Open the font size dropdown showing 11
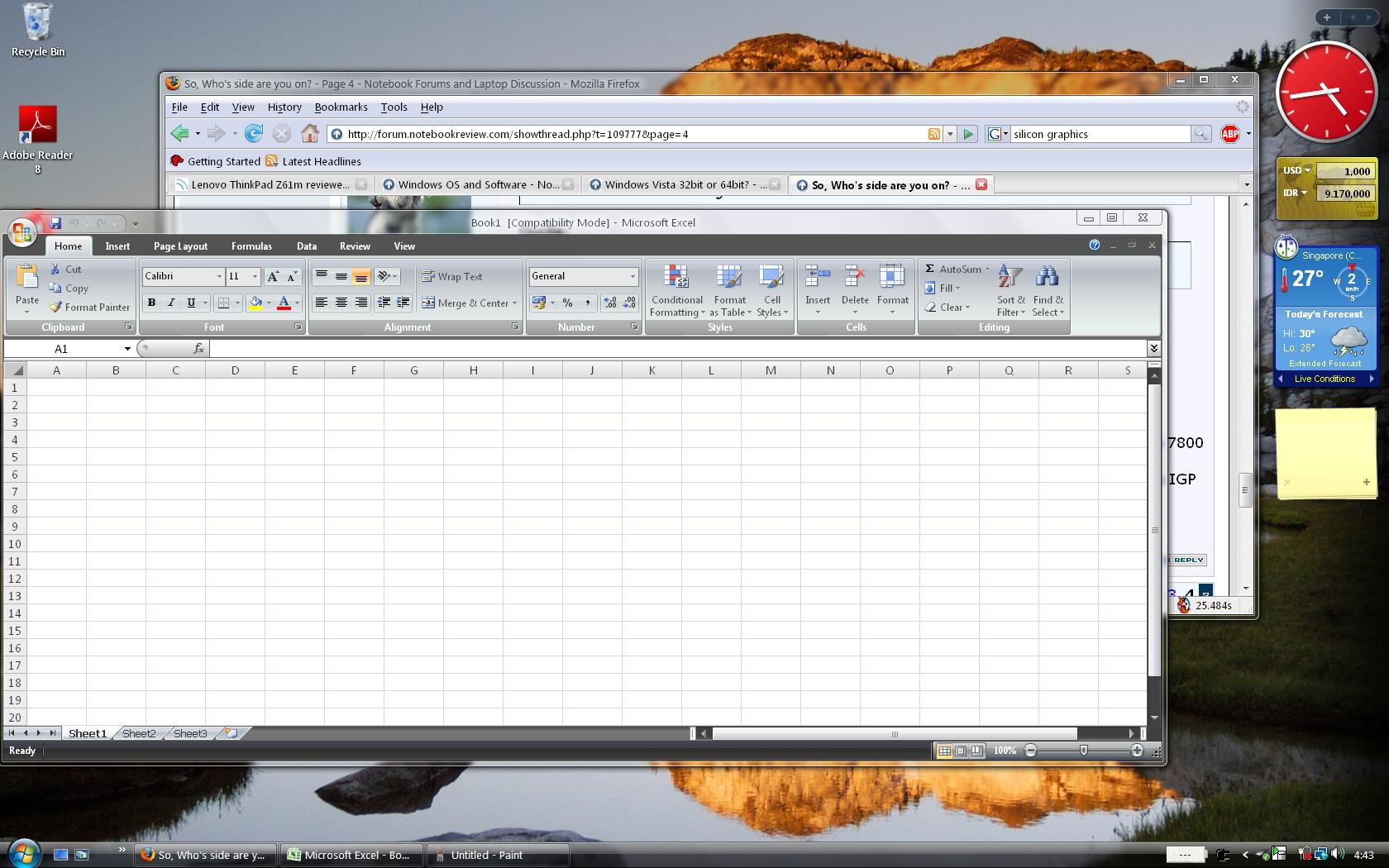 click(255, 277)
